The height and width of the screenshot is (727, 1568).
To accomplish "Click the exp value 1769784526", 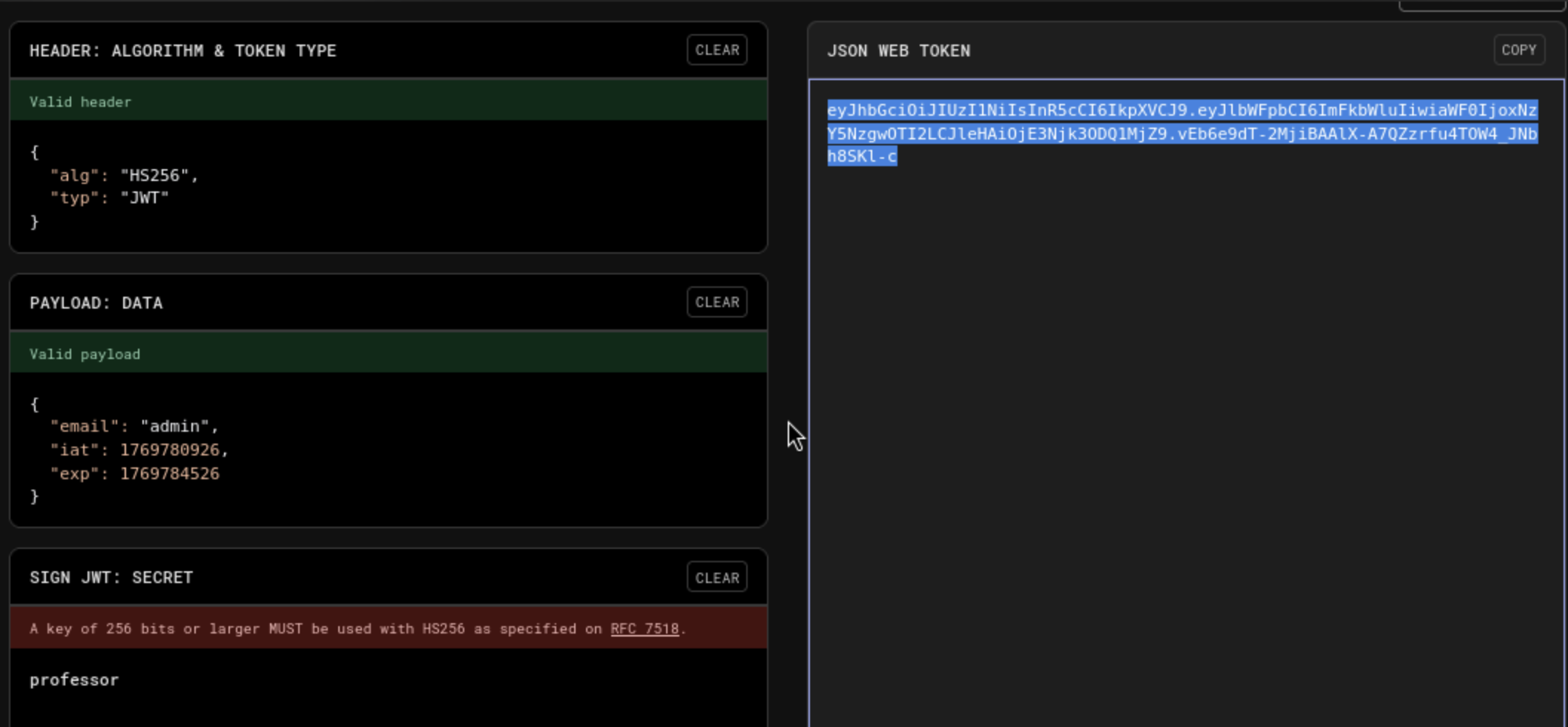I will pos(170,474).
